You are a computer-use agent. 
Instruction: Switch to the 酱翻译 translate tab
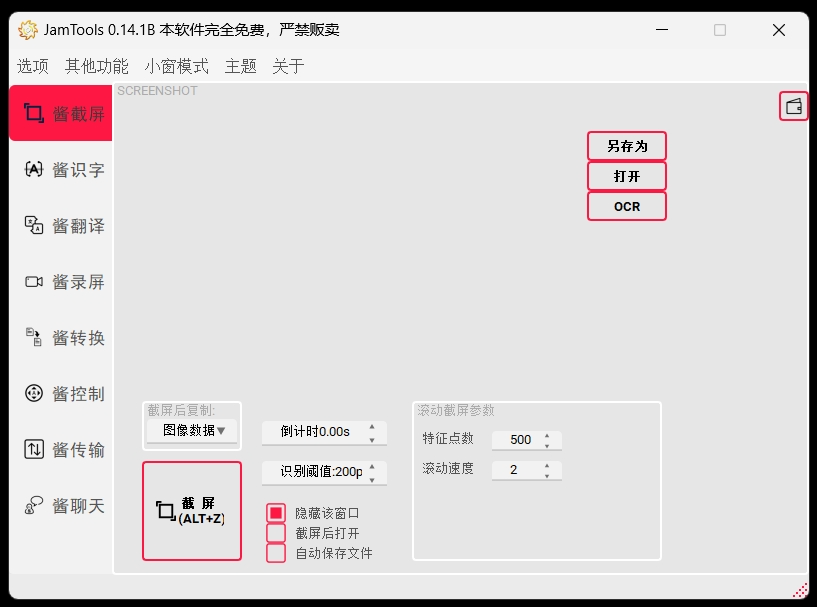(x=61, y=226)
